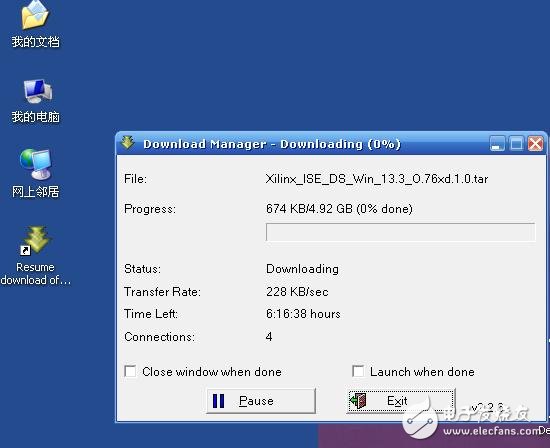
Task: Click the 674 KB/4.92 GB progress text
Action: click(339, 209)
